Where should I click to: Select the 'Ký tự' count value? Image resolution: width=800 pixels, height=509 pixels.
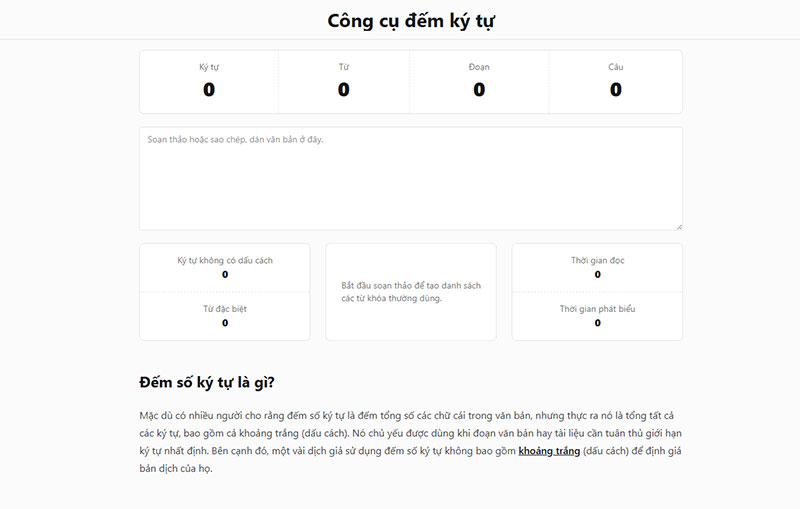209,90
